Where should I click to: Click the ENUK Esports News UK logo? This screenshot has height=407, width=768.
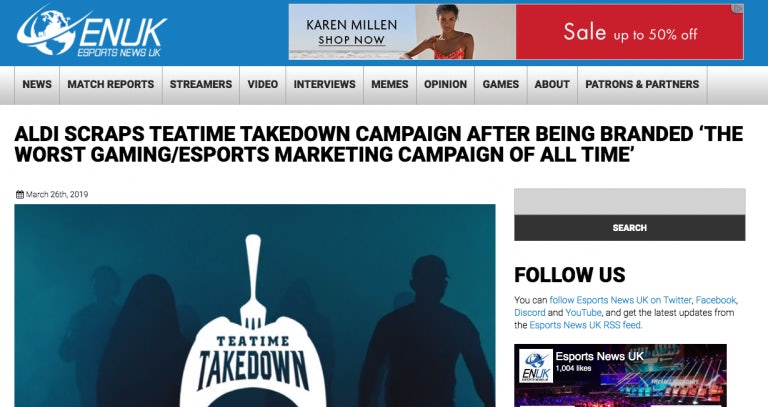[x=92, y=32]
